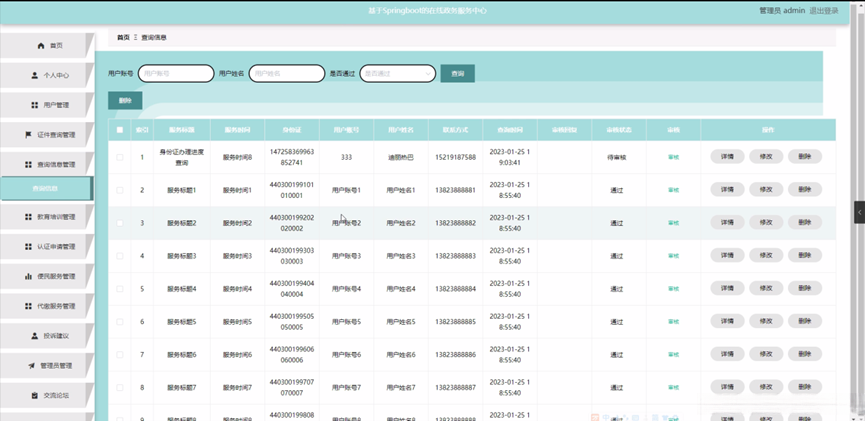Toggle the select-all checkbox in the table header
Screen dimensions: 865x421
click(x=120, y=130)
